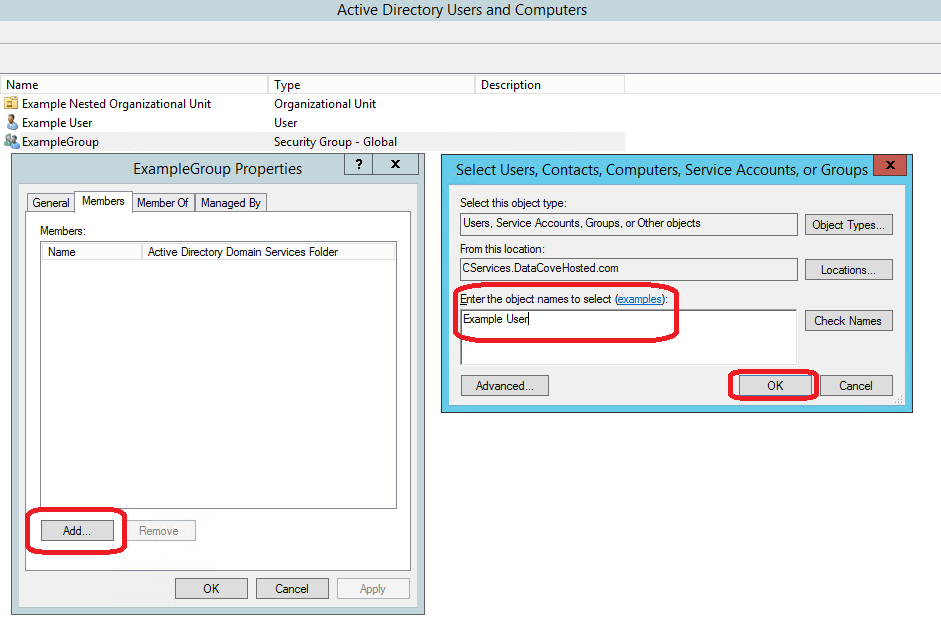Click the Example User person icon
941x628 pixels.
11,122
